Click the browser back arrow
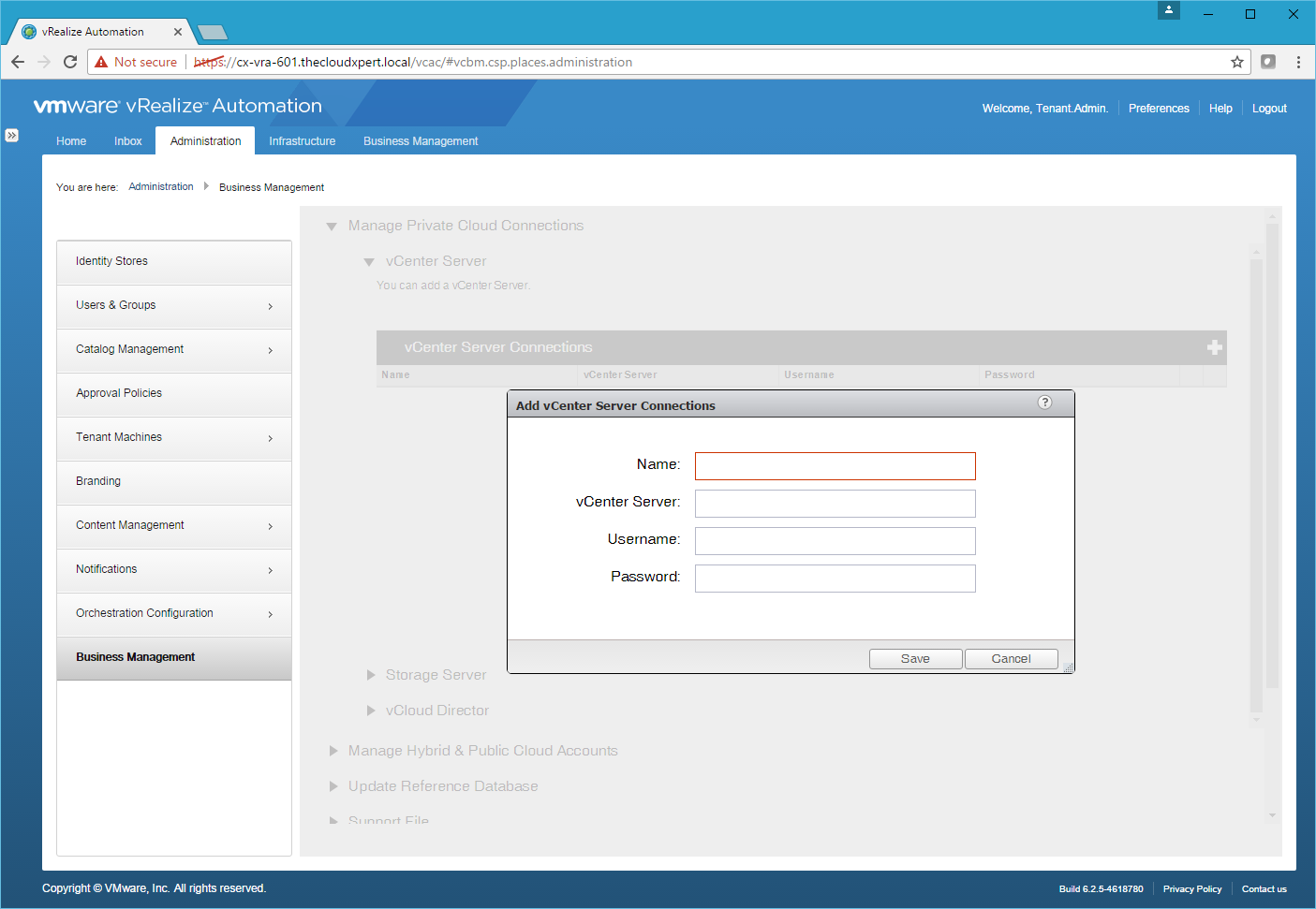 [x=18, y=62]
